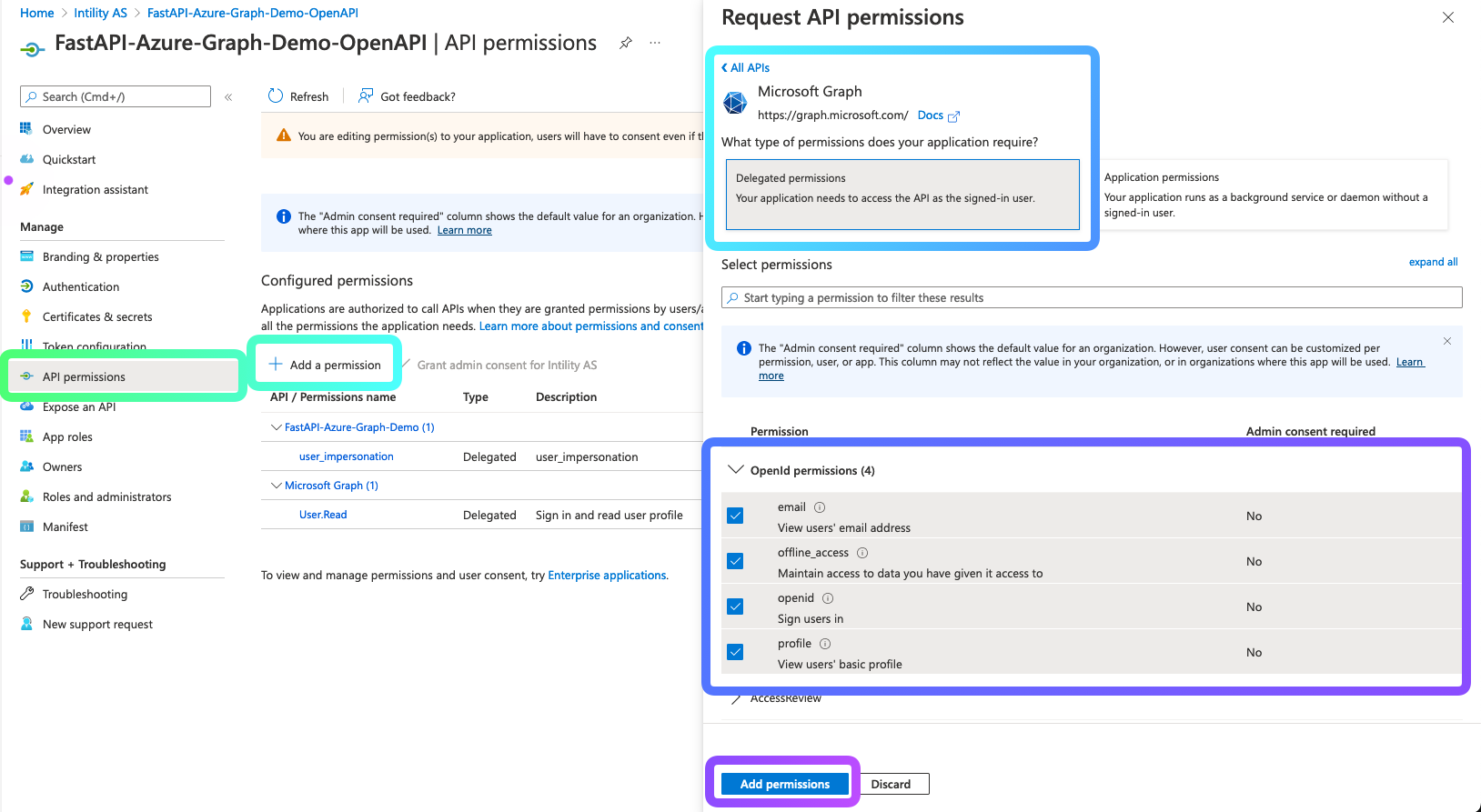The height and width of the screenshot is (812, 1481).
Task: Dismiss the admin consent info banner
Action: pos(1447,341)
